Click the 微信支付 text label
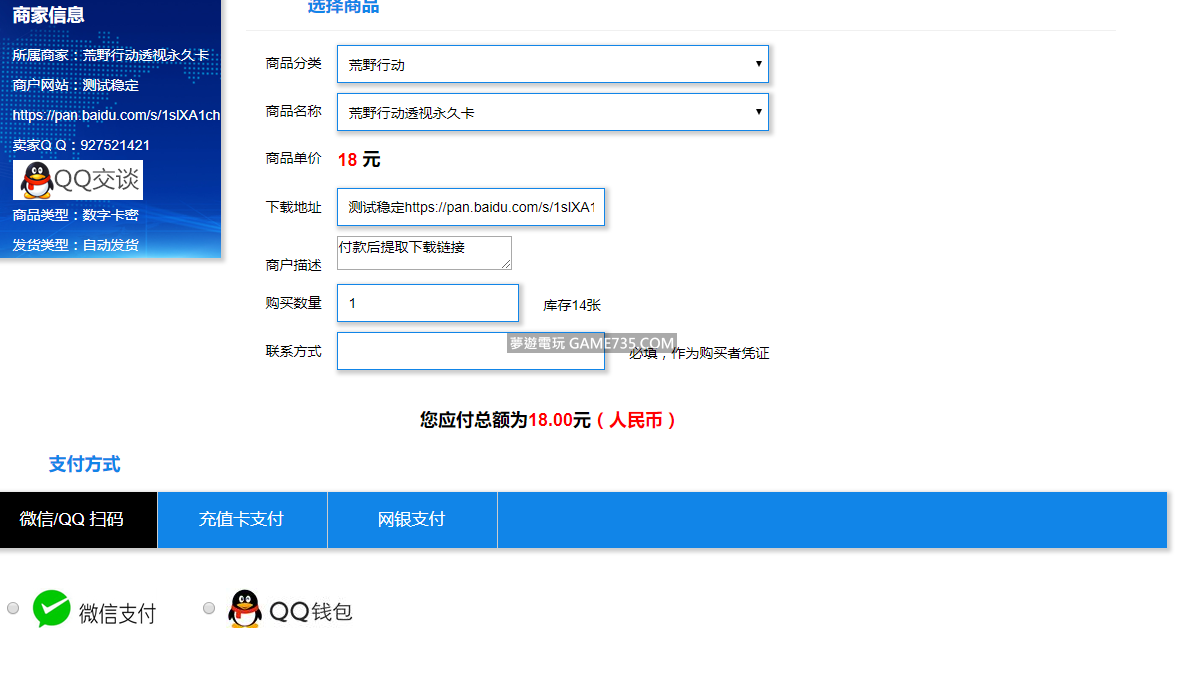Screen dimensions: 1185x687 pos(118,613)
